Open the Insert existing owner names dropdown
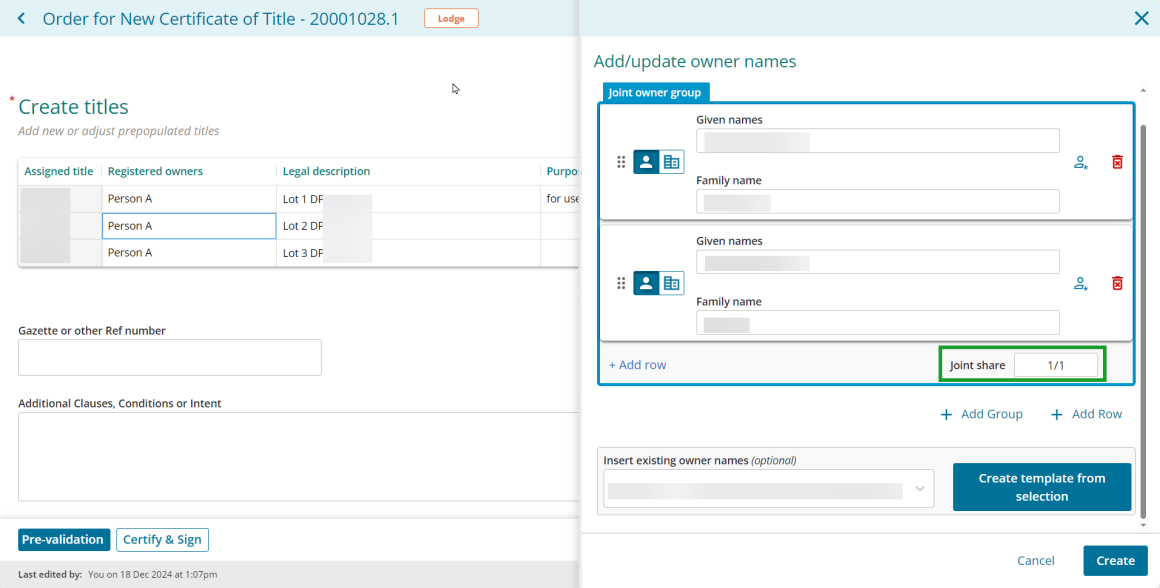 [x=769, y=488]
